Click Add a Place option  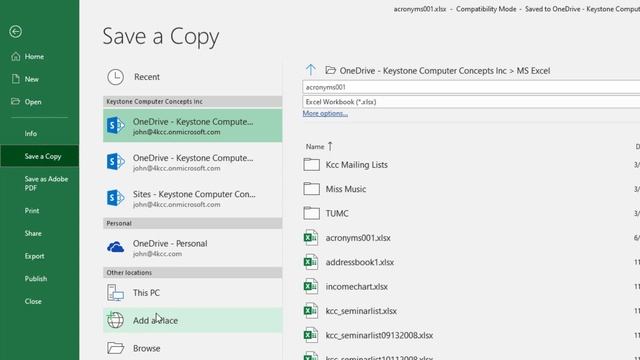pos(192,320)
